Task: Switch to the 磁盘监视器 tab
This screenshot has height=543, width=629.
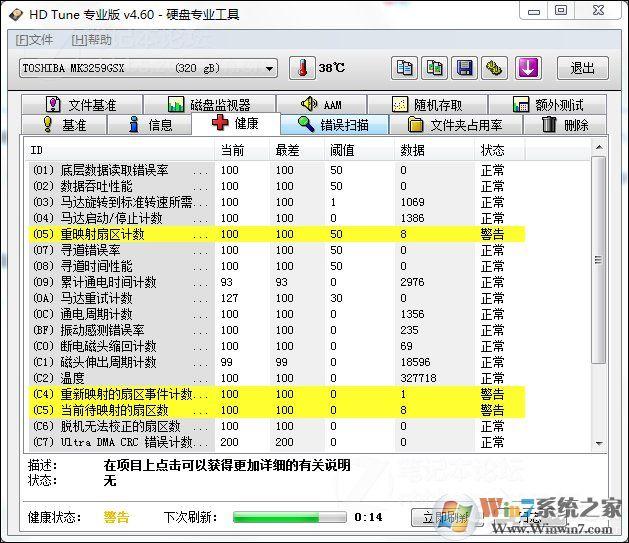Action: click(x=209, y=105)
